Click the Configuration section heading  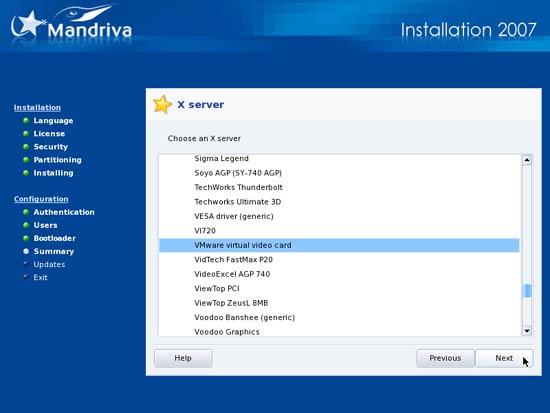click(x=41, y=199)
